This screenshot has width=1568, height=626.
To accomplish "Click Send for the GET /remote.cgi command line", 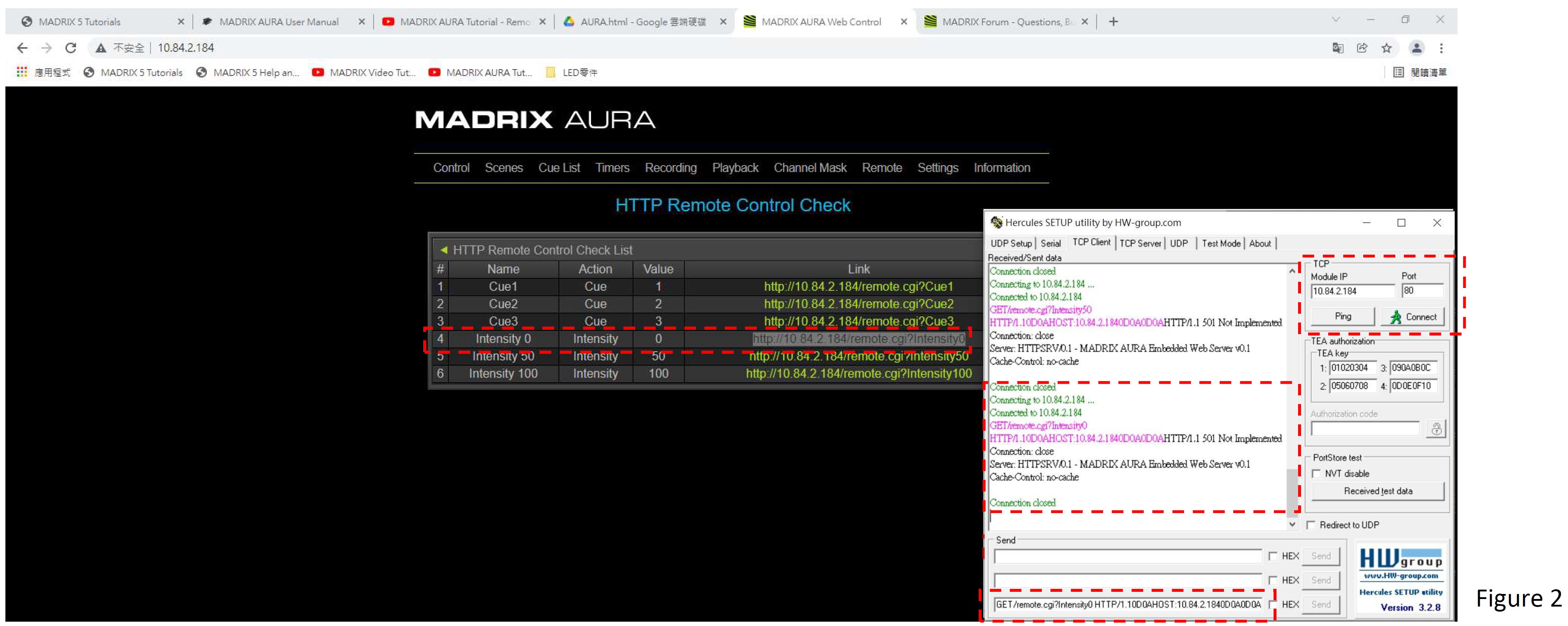I will 1320,605.
